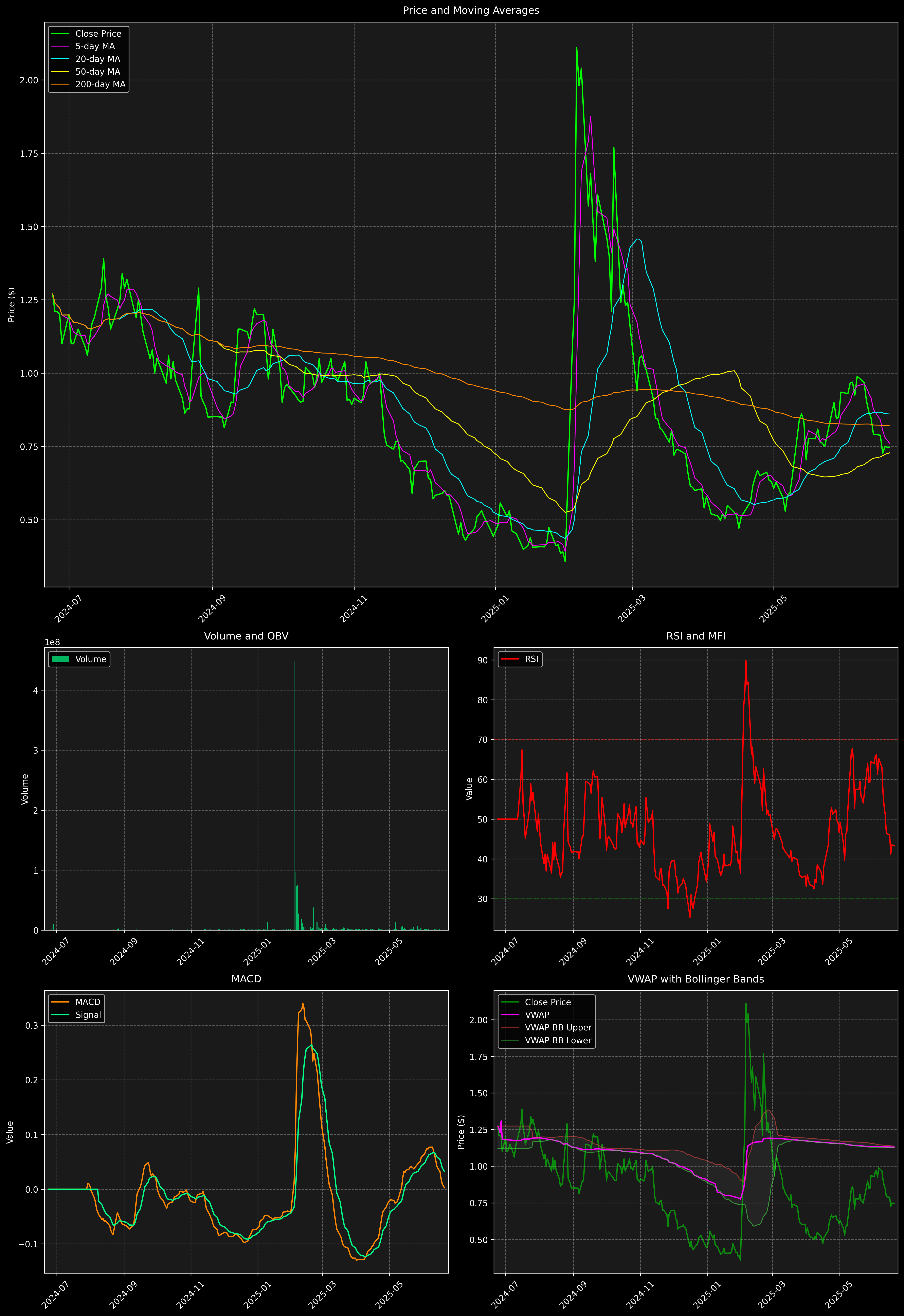Click the 'RSI and MFI' chart title
The image size is (904, 1316).
tap(695, 636)
